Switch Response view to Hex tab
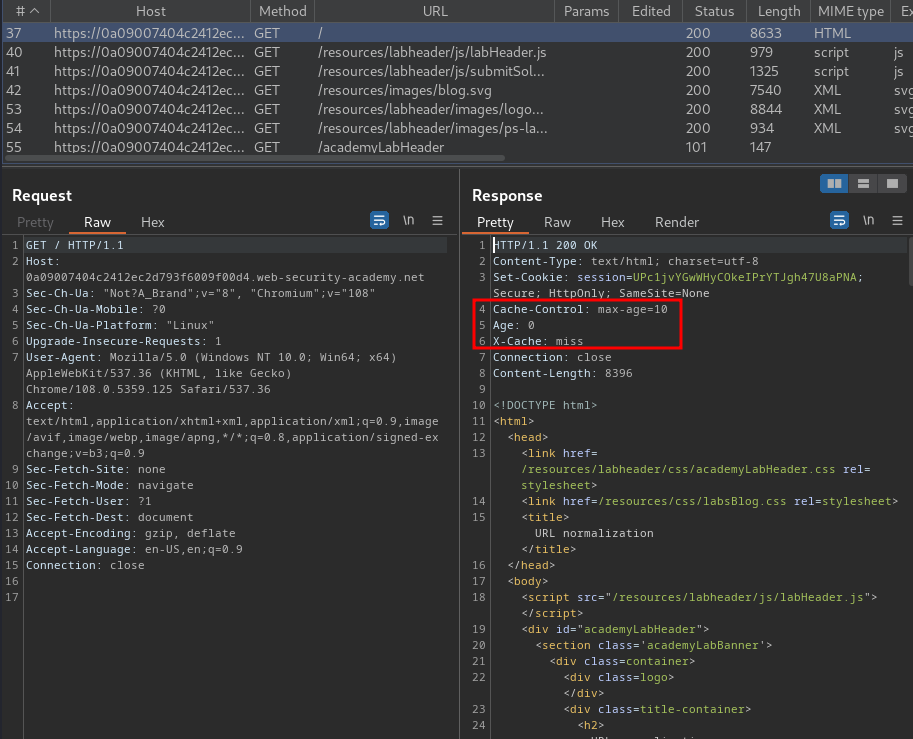The width and height of the screenshot is (913, 739). [x=613, y=222]
